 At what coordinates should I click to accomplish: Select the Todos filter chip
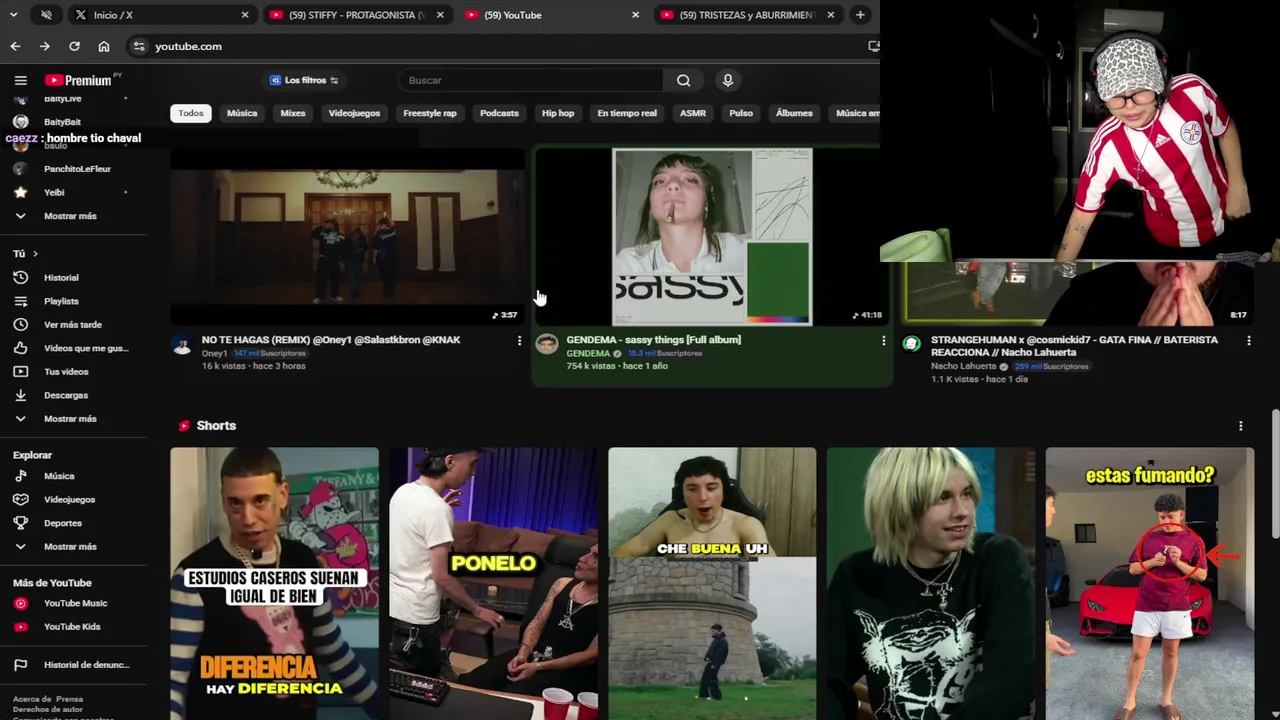pos(191,113)
